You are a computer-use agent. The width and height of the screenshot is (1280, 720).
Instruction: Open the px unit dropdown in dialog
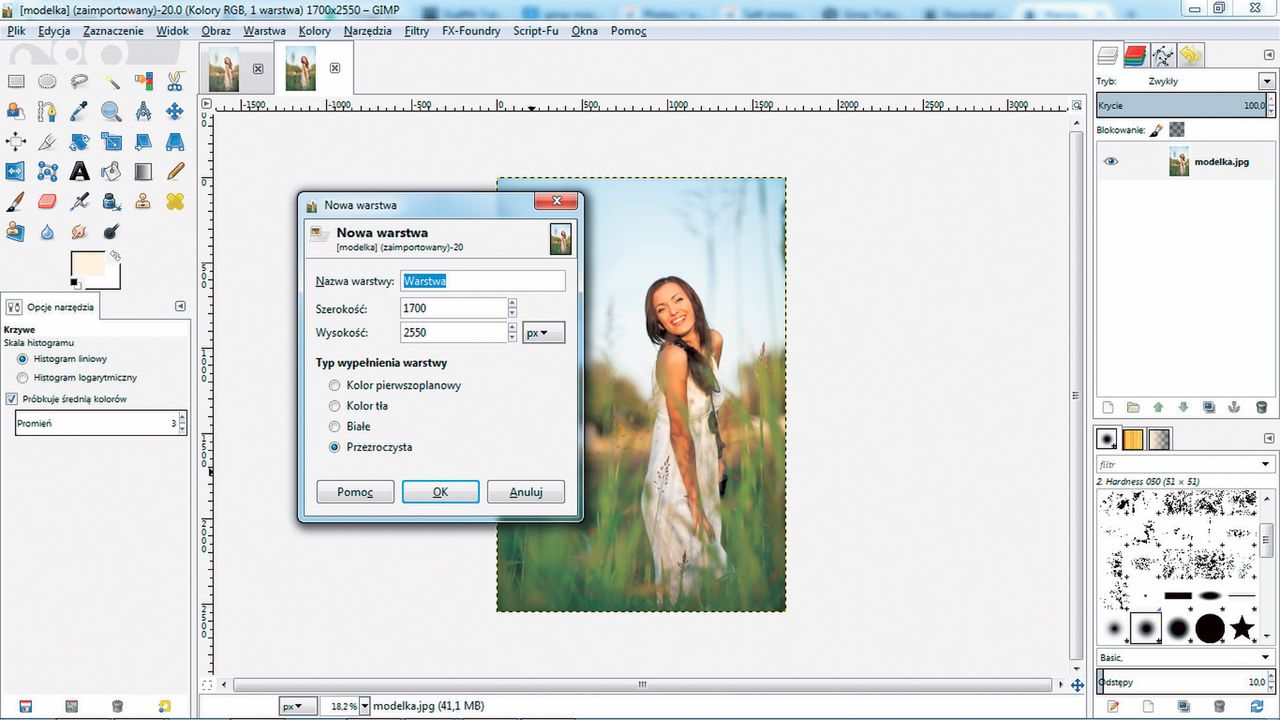pyautogui.click(x=544, y=333)
